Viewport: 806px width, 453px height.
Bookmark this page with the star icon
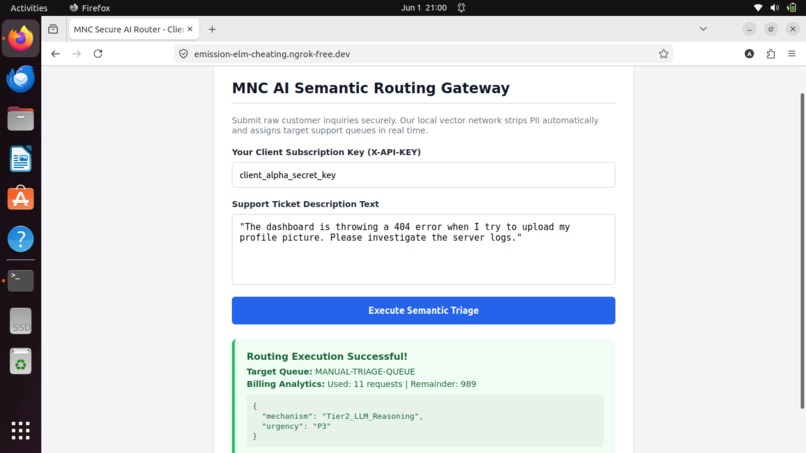pos(664,54)
